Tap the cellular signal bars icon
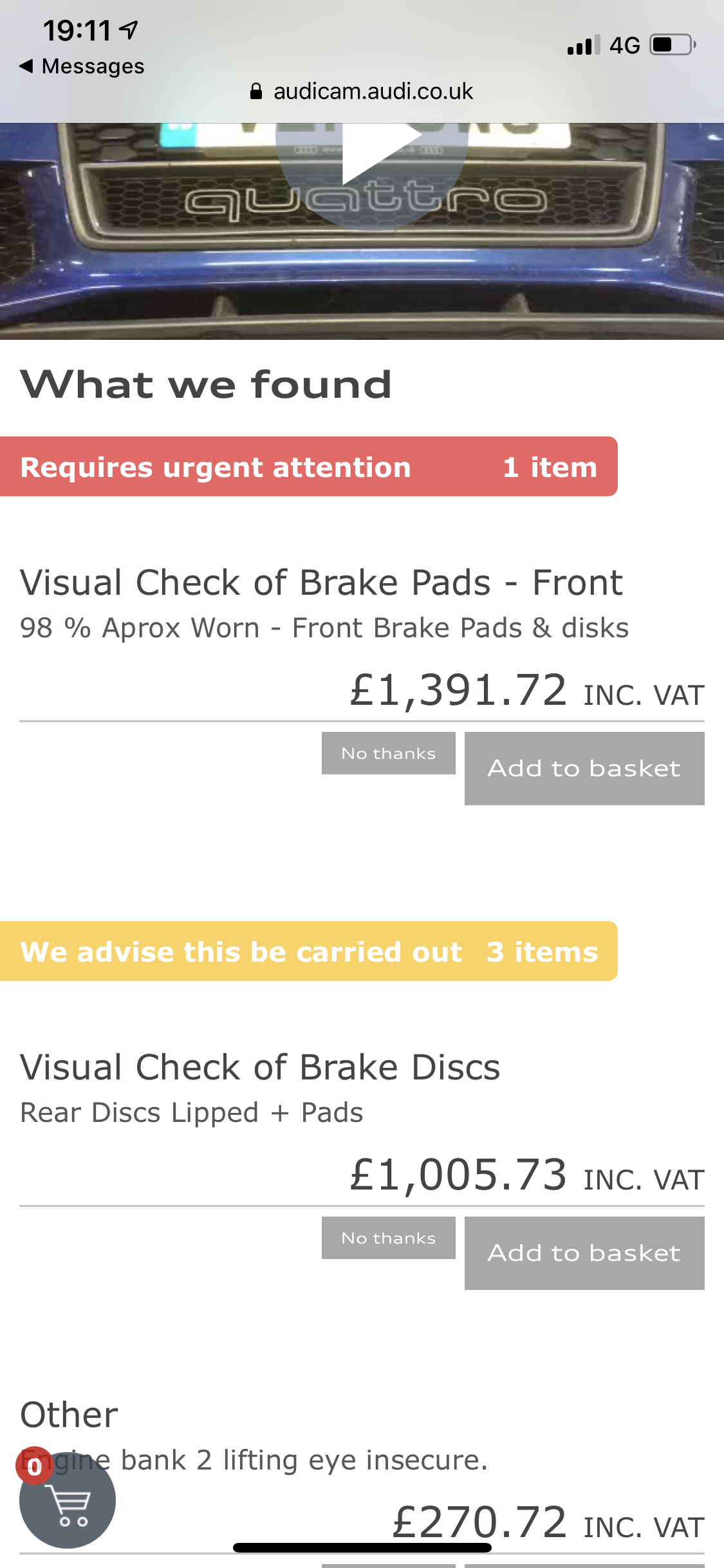The height and width of the screenshot is (1568, 724). (583, 45)
